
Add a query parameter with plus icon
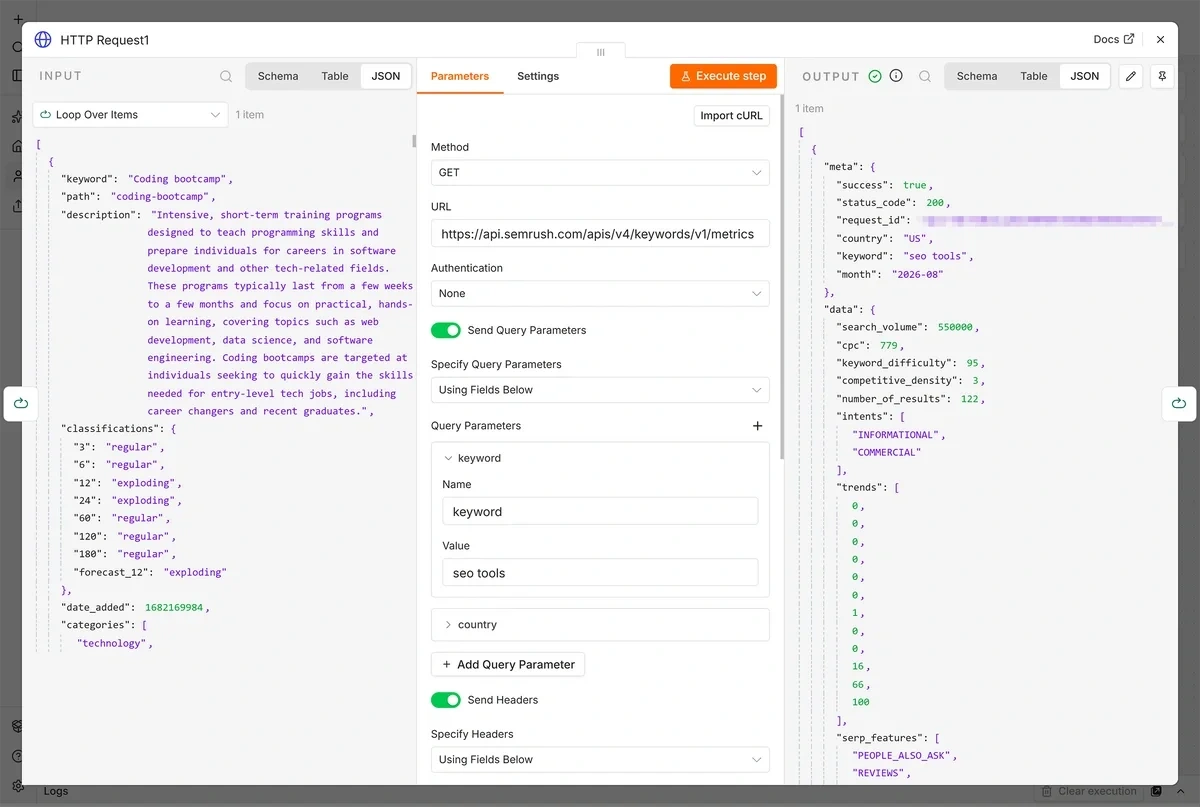click(757, 426)
